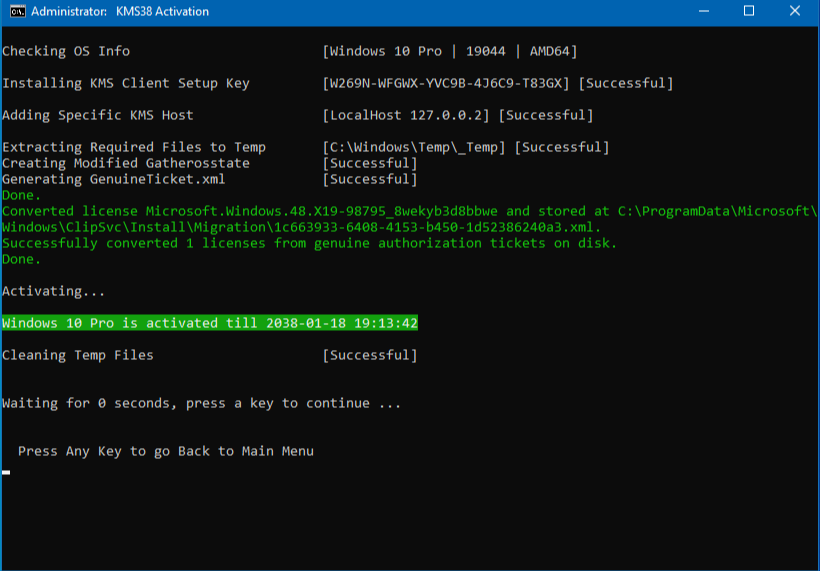Viewport: 820px width, 572px height.
Task: Maximize the KMS38 Activation window
Action: pyautogui.click(x=749, y=11)
